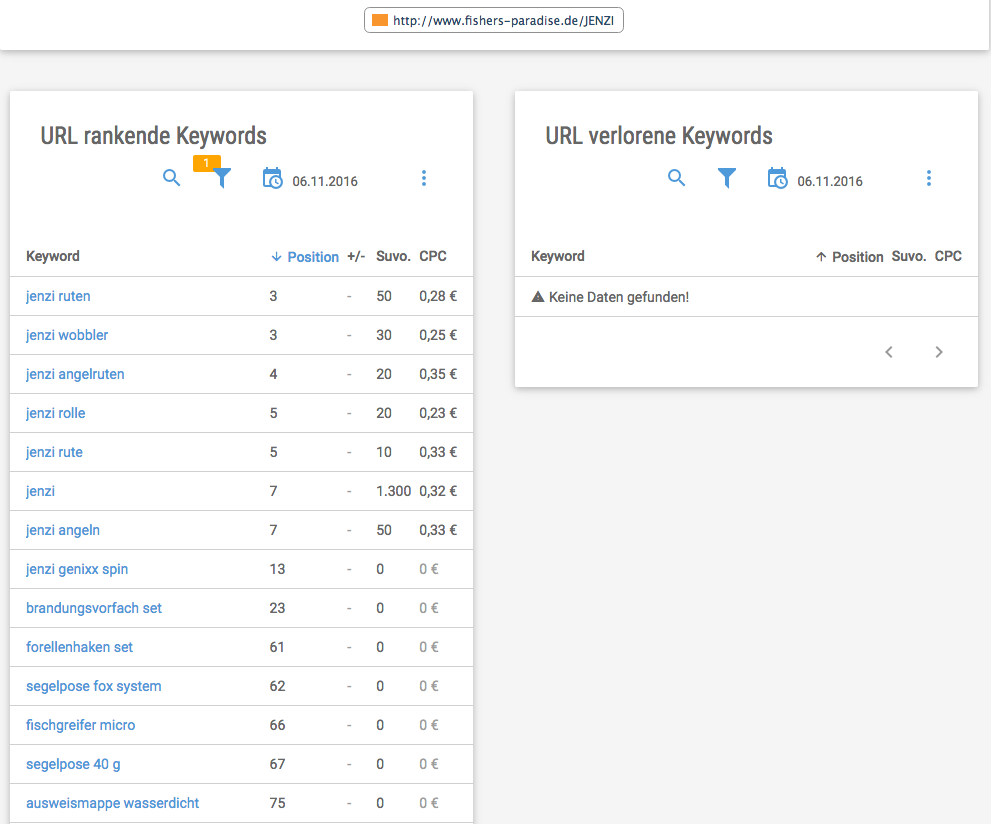Image resolution: width=991 pixels, height=824 pixels.
Task: Click CPC 0,25 € for jenzi wobbler
Action: coord(438,335)
